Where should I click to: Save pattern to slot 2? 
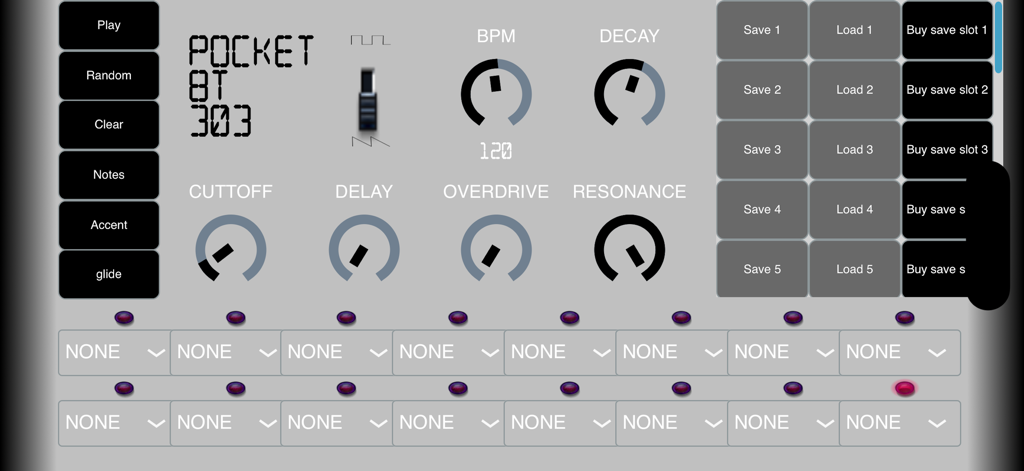[762, 90]
